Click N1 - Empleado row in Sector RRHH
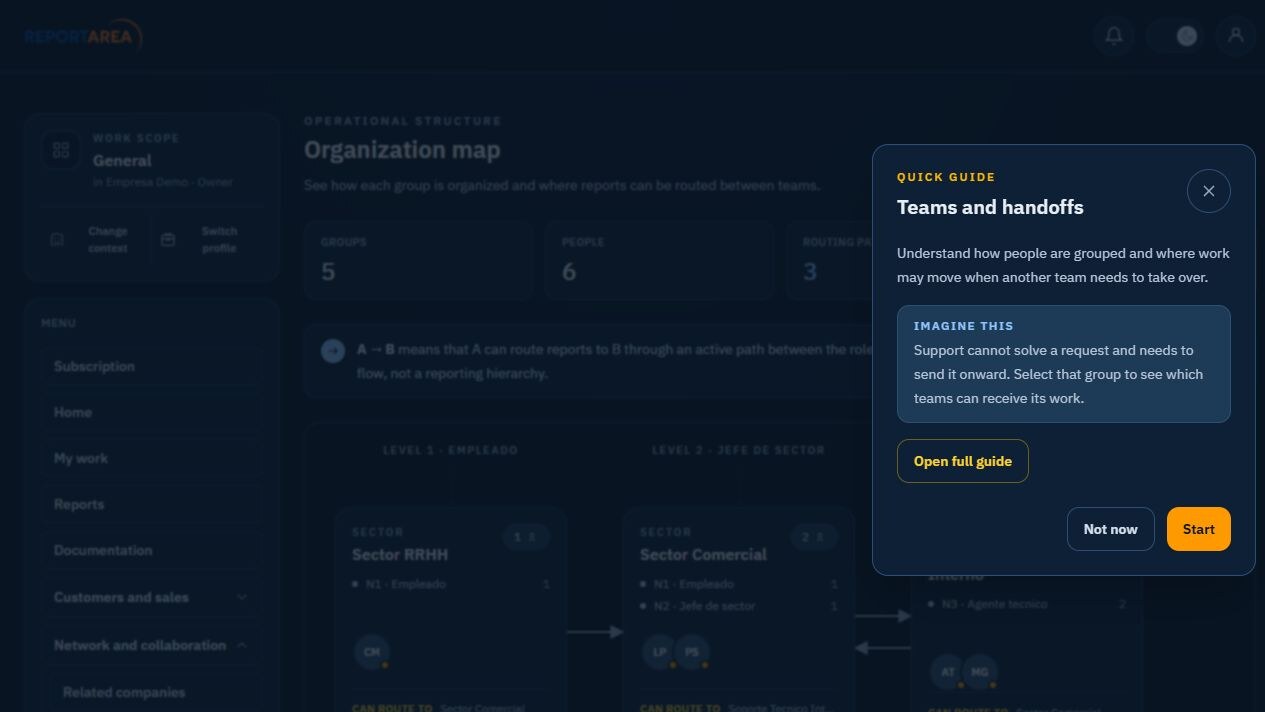 450,584
